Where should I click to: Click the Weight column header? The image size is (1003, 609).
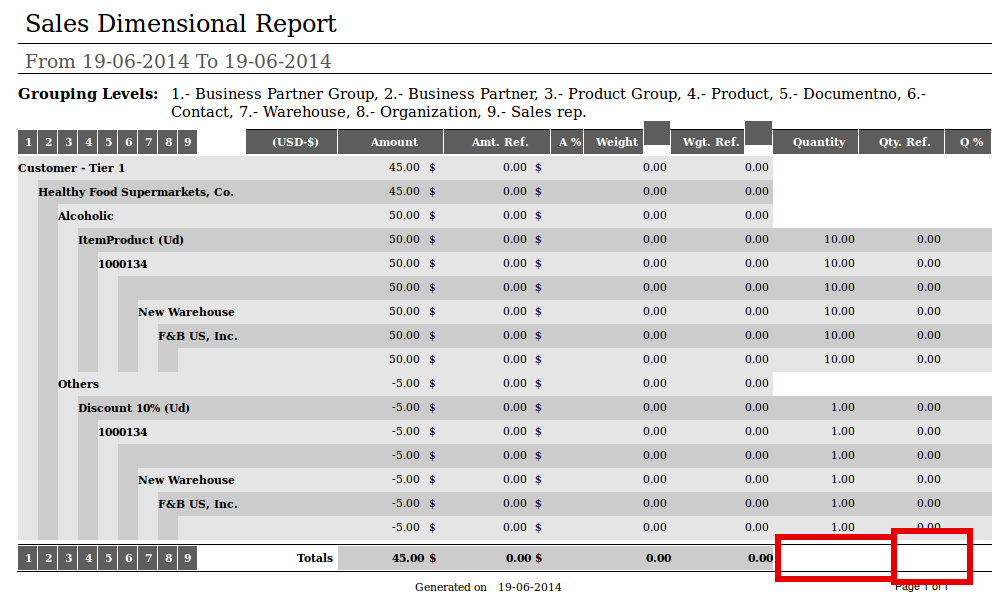[x=616, y=142]
